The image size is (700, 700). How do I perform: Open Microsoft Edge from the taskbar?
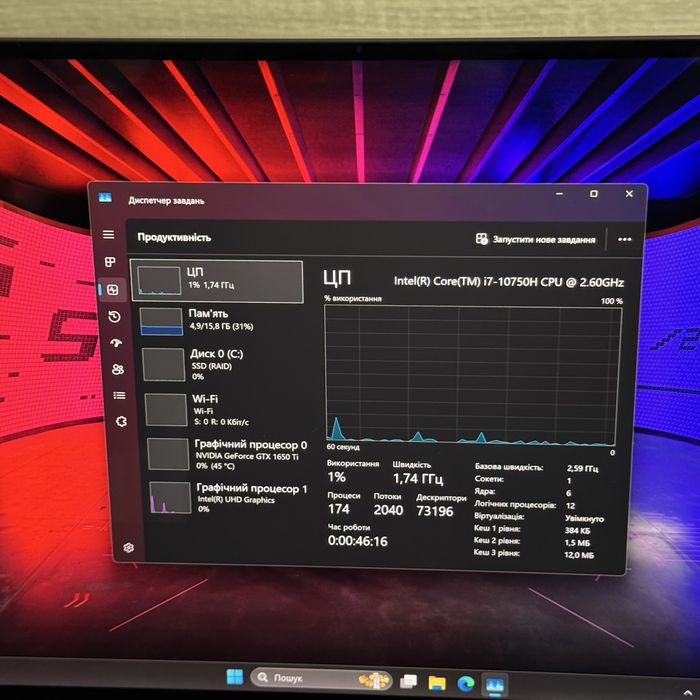tap(466, 683)
